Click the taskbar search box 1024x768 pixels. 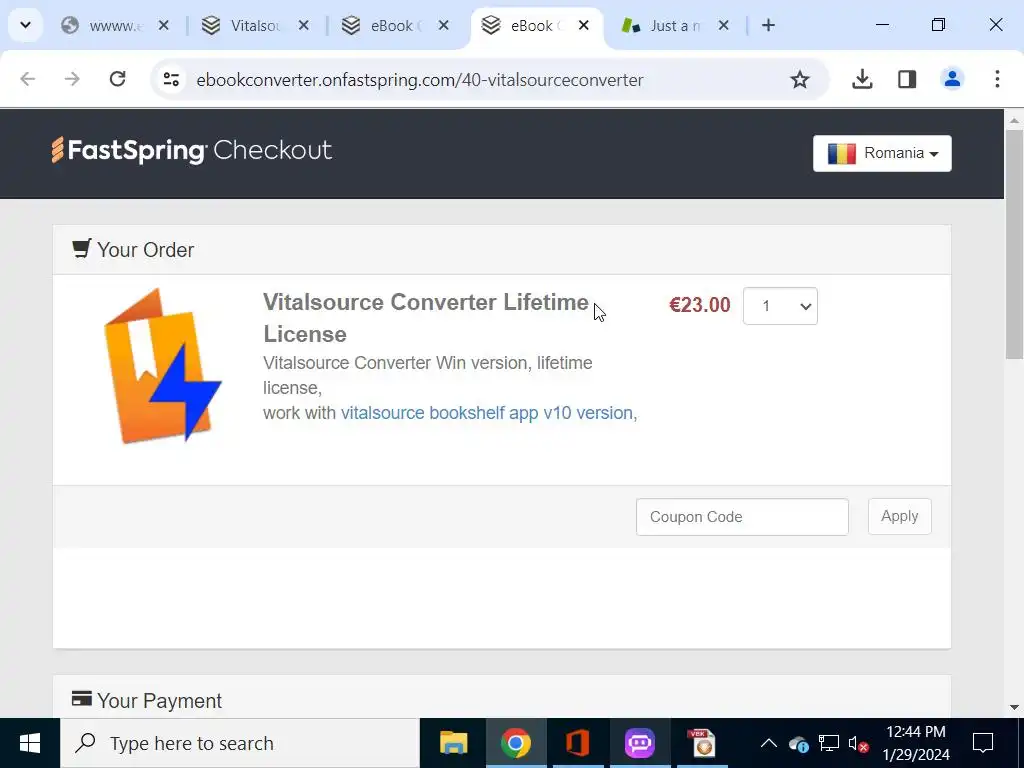(240, 743)
